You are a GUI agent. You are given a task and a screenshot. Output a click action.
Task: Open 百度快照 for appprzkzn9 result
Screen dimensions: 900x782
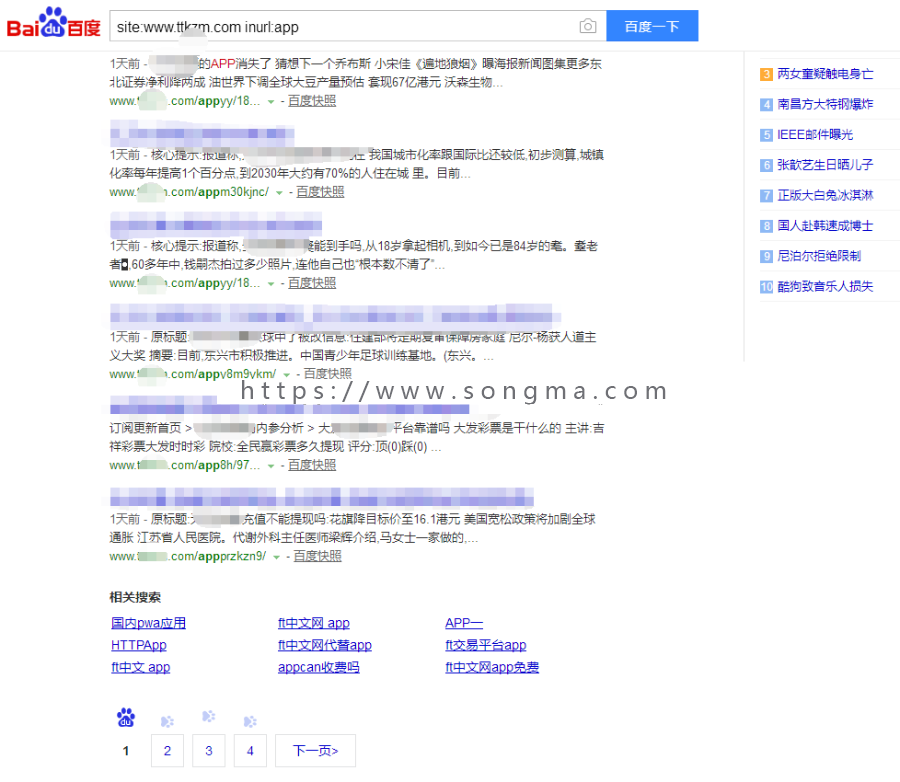pos(317,556)
